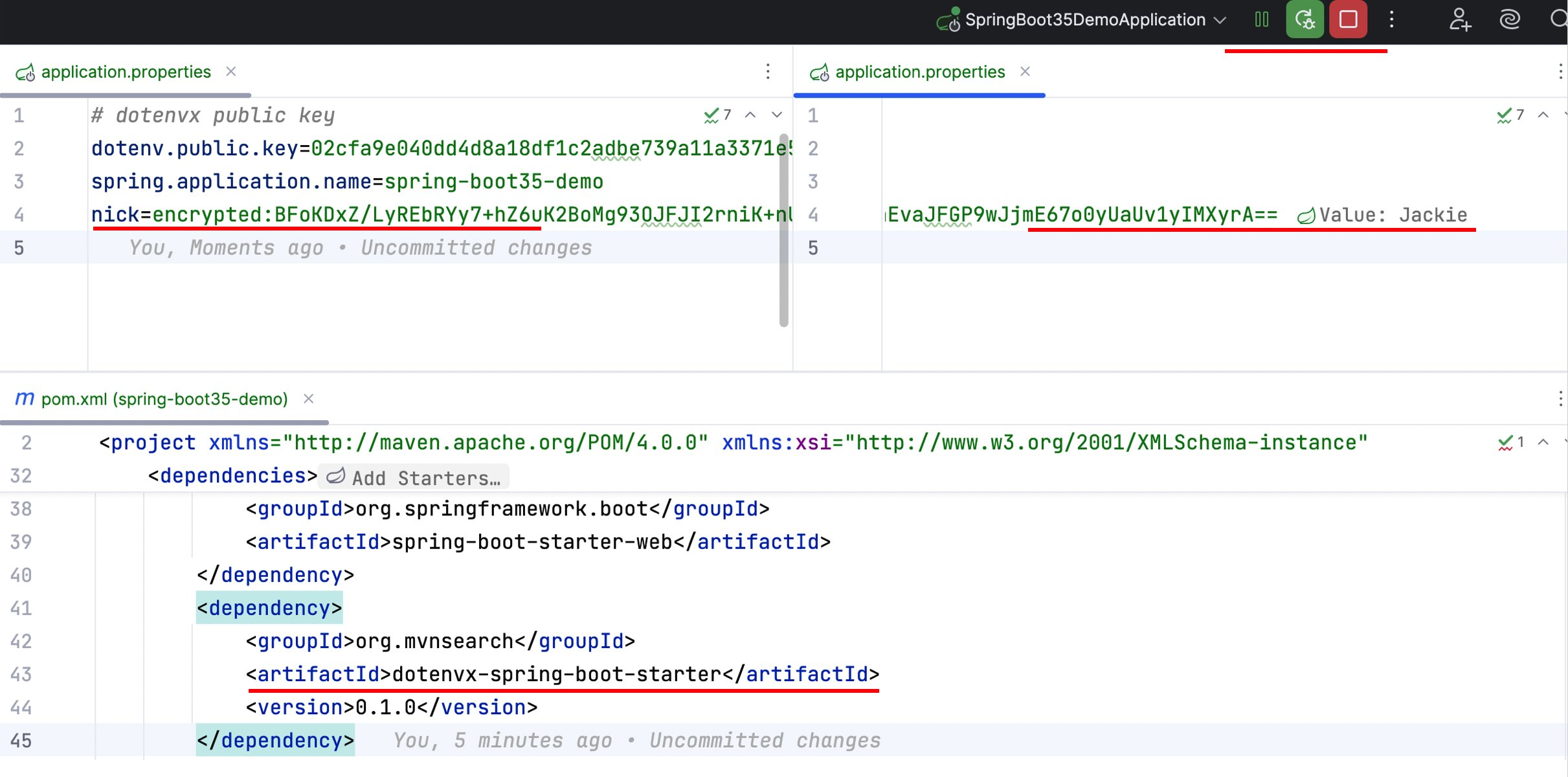Select the pom.xml (spring-boot35-demo) tab
The height and width of the screenshot is (777, 1568).
[x=164, y=399]
